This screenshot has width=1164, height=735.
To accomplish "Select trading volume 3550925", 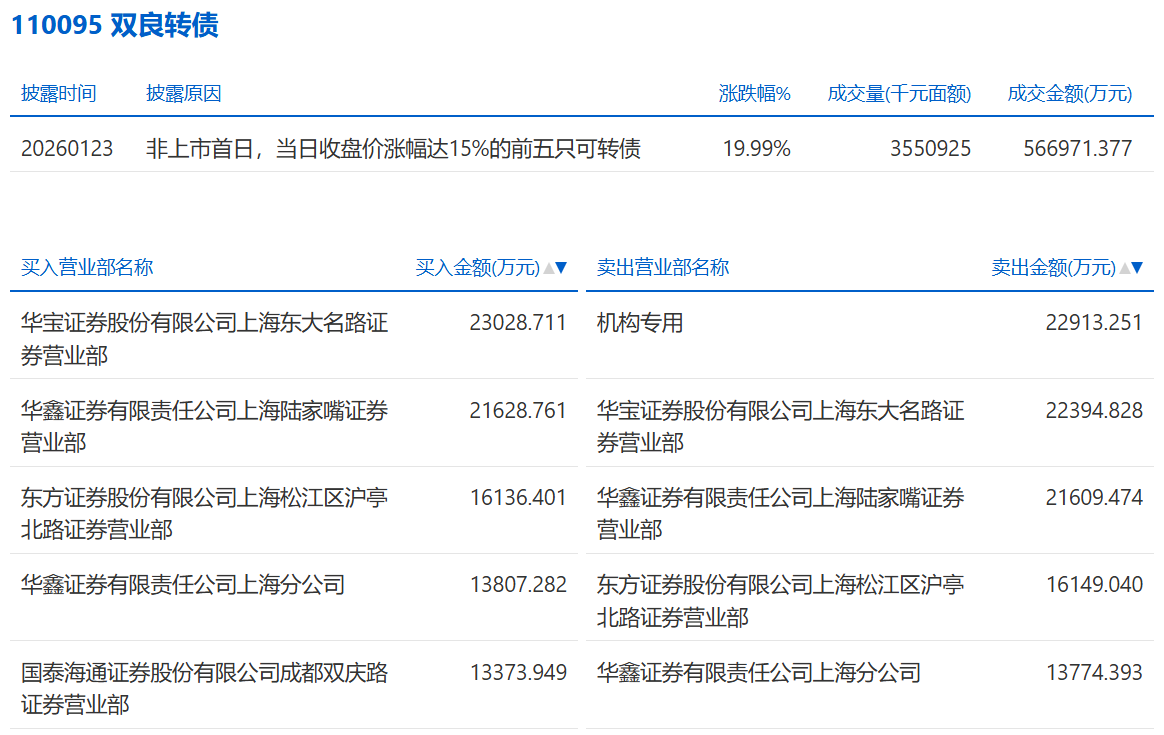I will coord(930,149).
